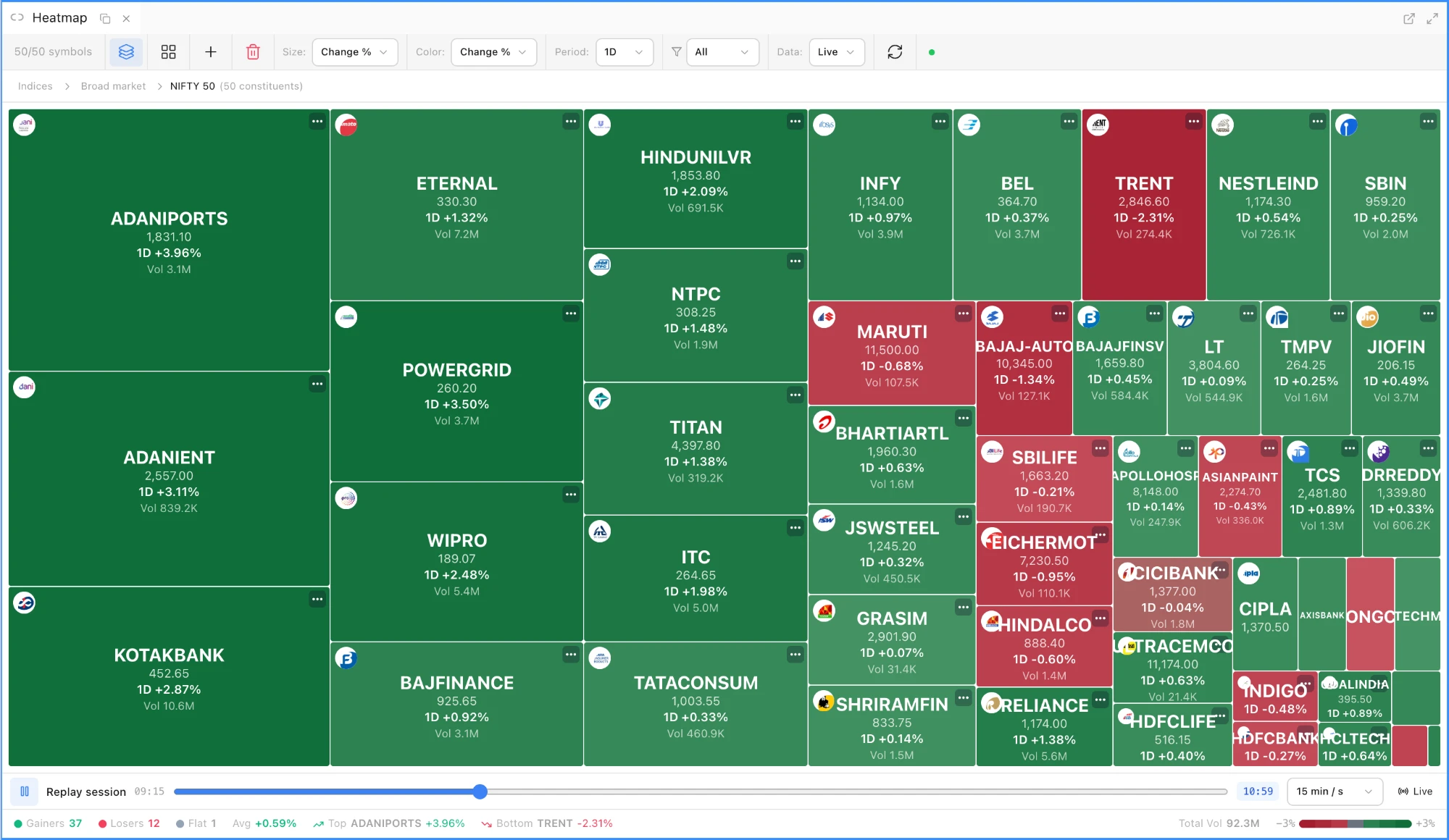Open the SBILIFE tile three-dot menu
The width and height of the screenshot is (1449, 840).
click(x=1101, y=448)
